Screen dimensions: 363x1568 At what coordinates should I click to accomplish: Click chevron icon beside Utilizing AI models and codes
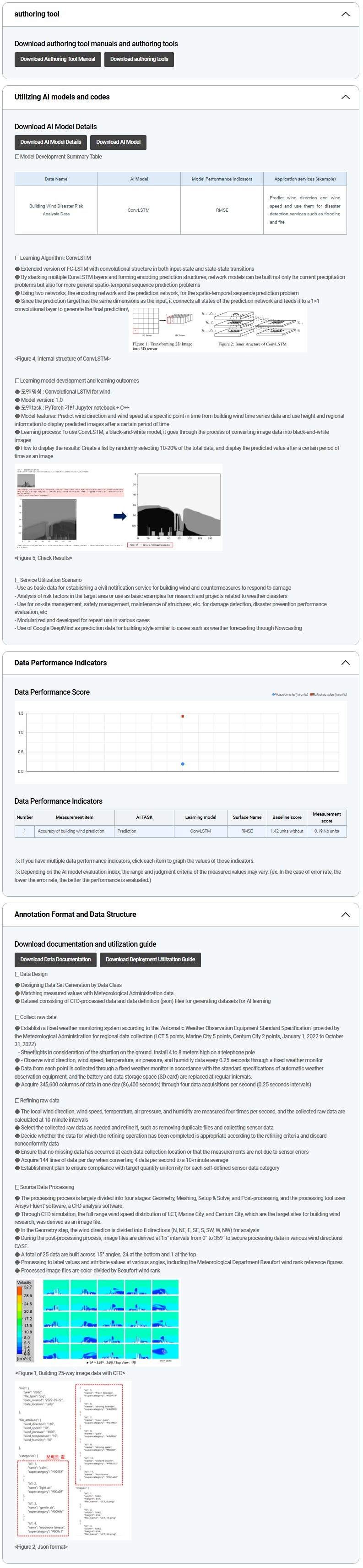(x=345, y=97)
